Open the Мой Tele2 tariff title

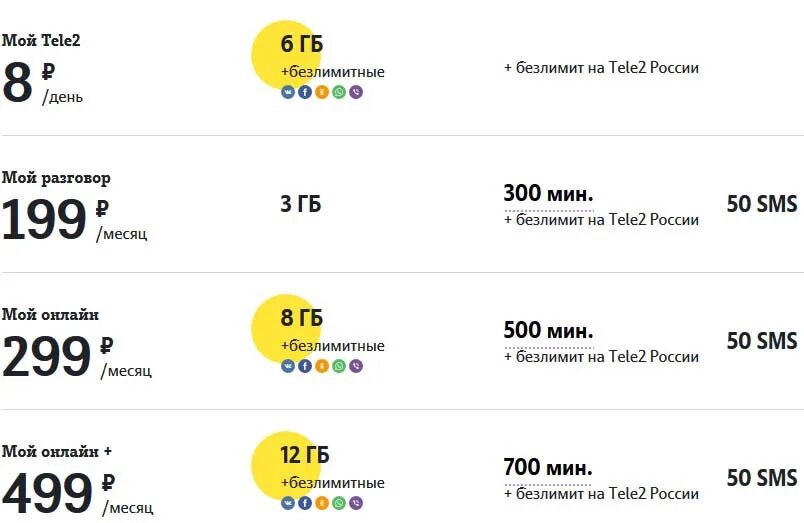[41, 41]
